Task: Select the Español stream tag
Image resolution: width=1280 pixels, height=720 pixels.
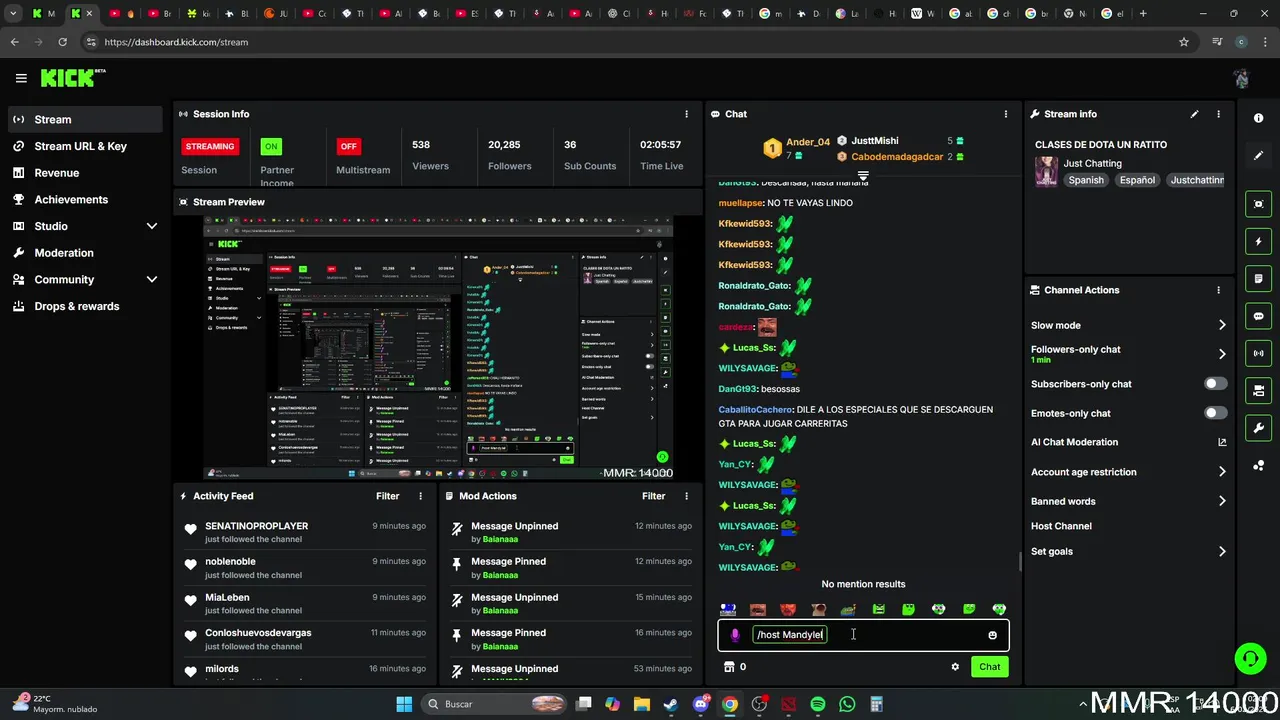Action: (x=1137, y=180)
